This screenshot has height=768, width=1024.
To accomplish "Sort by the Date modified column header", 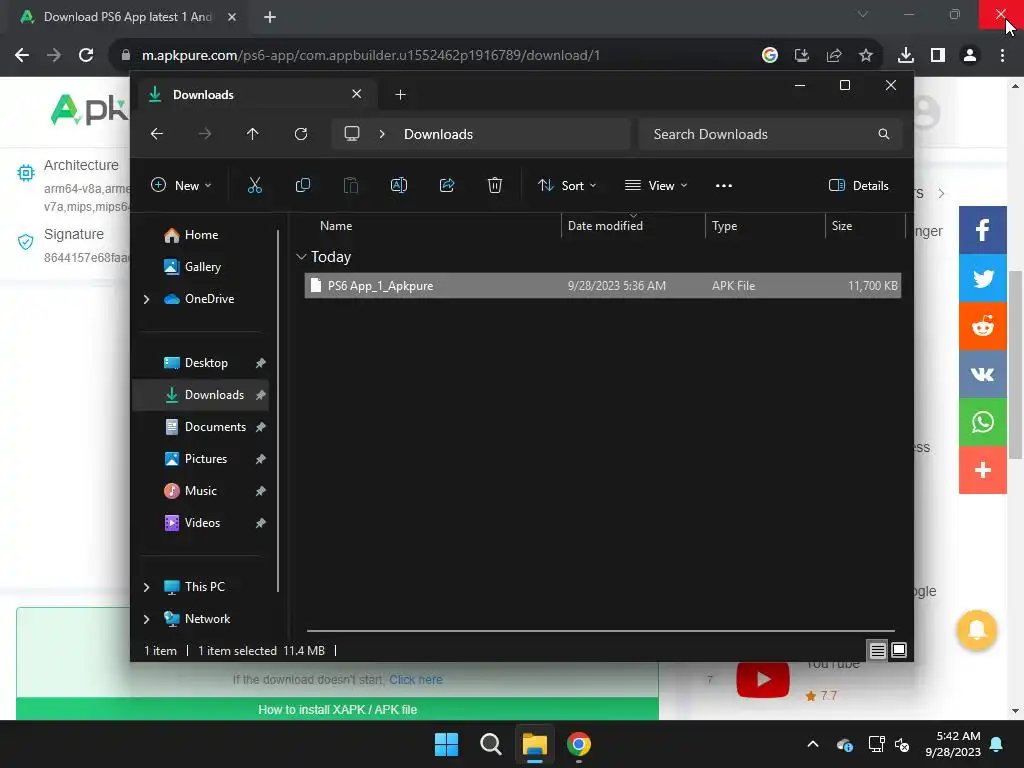I will (x=633, y=226).
